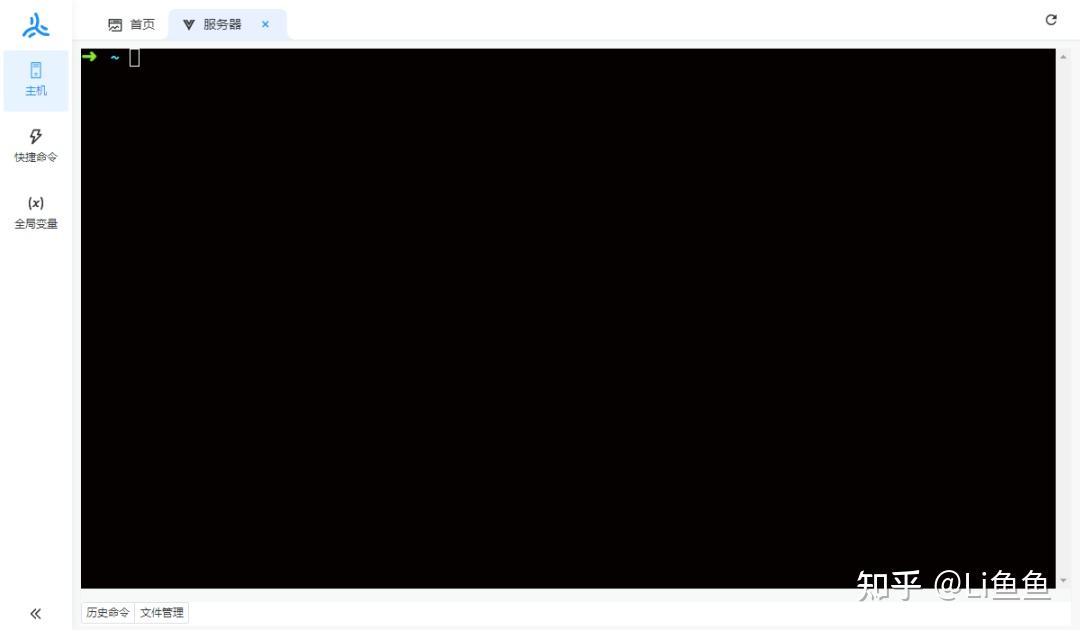
Task: Click the terminal scrollbar down arrow
Action: 1063,580
